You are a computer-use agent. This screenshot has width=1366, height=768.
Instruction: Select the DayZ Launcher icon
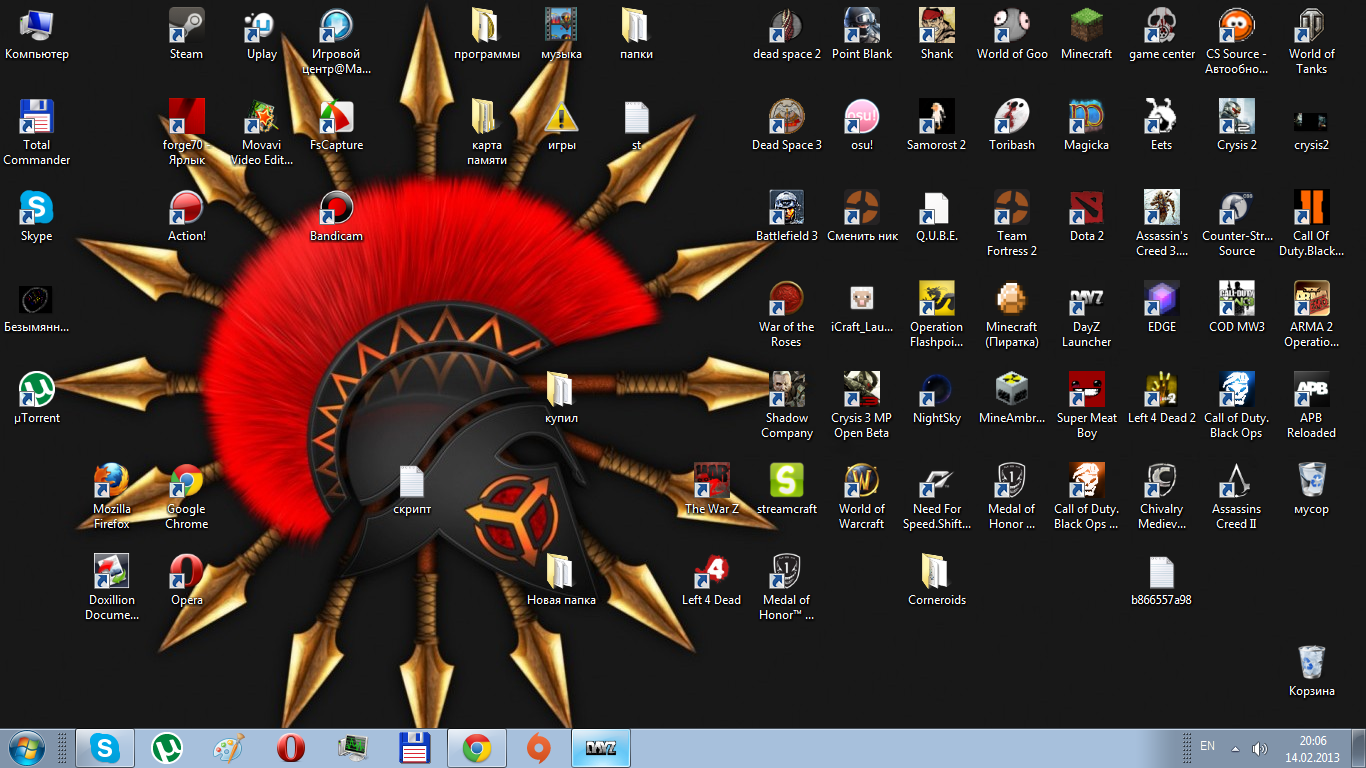coord(1087,315)
